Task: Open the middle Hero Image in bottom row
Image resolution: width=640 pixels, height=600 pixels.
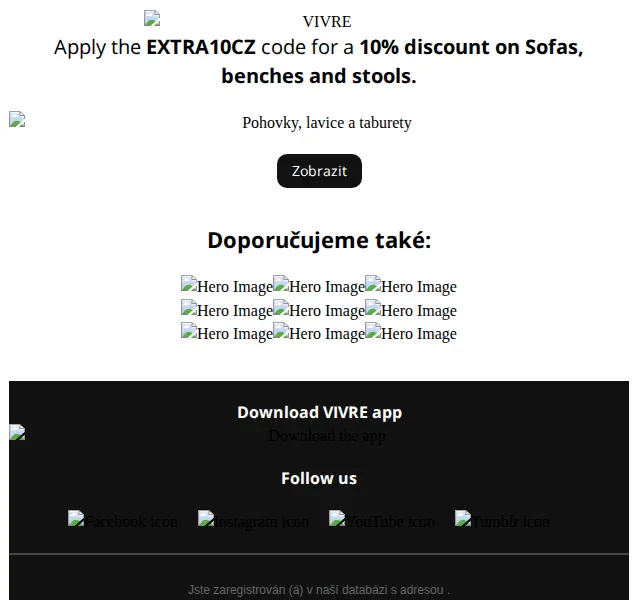Action: point(319,333)
